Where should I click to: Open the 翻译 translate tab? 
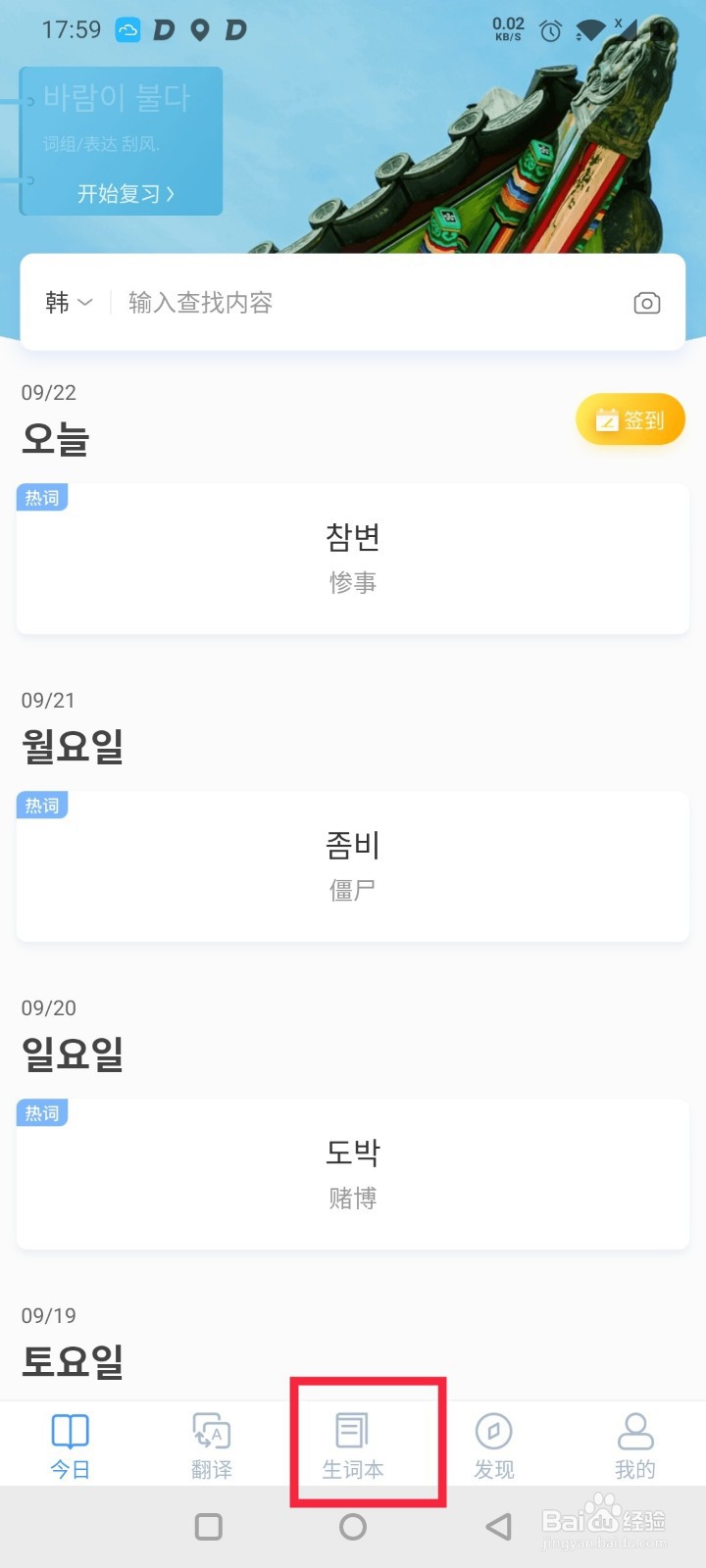point(211,1445)
